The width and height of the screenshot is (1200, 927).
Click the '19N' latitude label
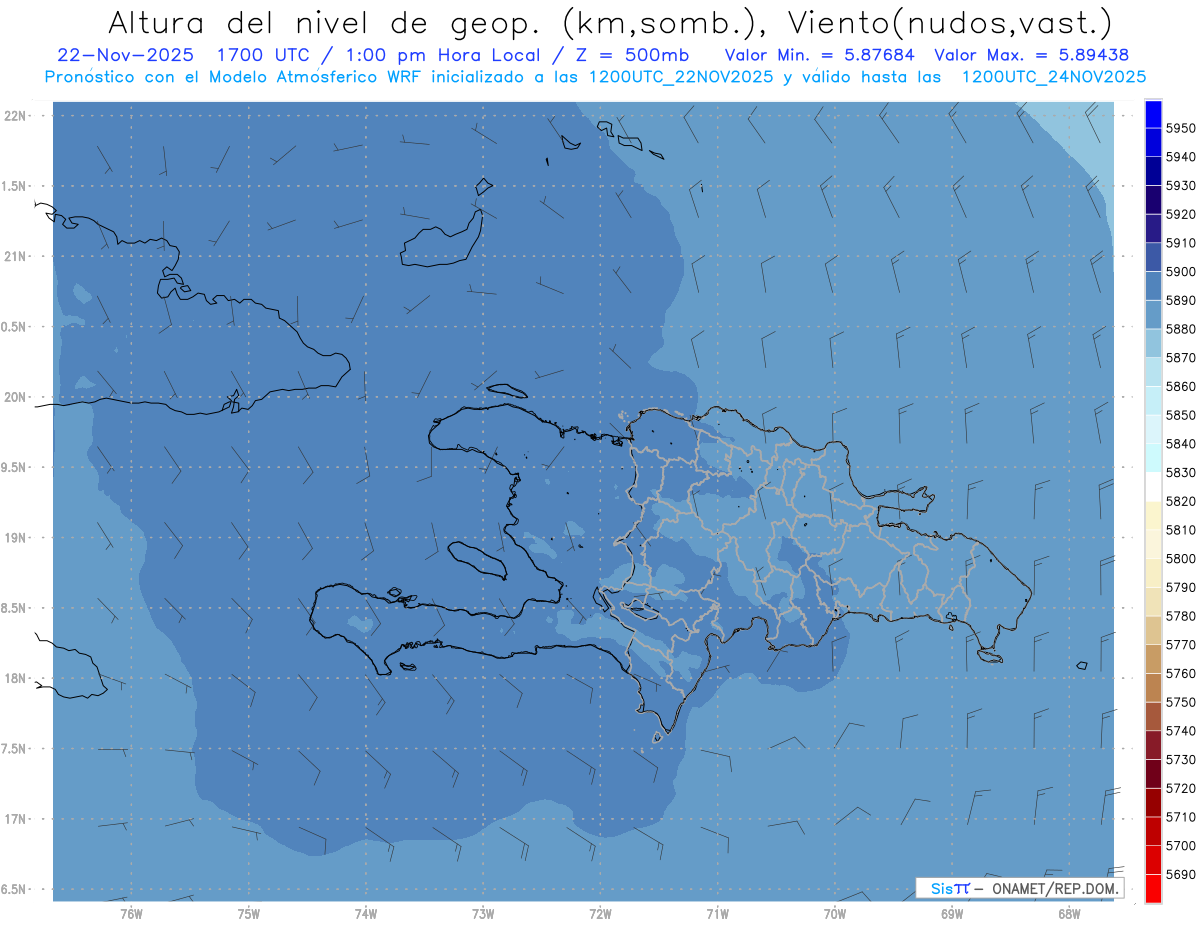pos(14,538)
